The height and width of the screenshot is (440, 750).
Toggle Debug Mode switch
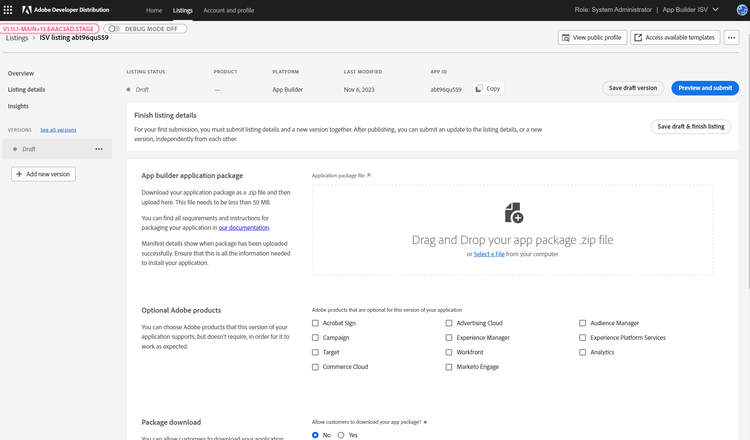click(114, 29)
